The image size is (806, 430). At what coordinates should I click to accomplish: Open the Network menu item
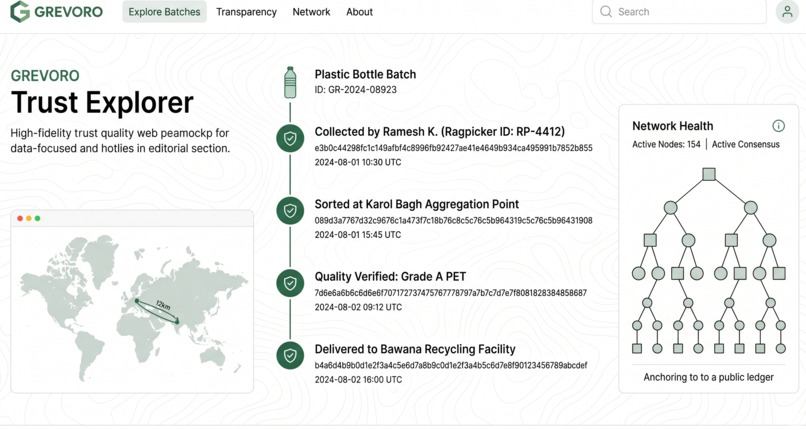[311, 12]
